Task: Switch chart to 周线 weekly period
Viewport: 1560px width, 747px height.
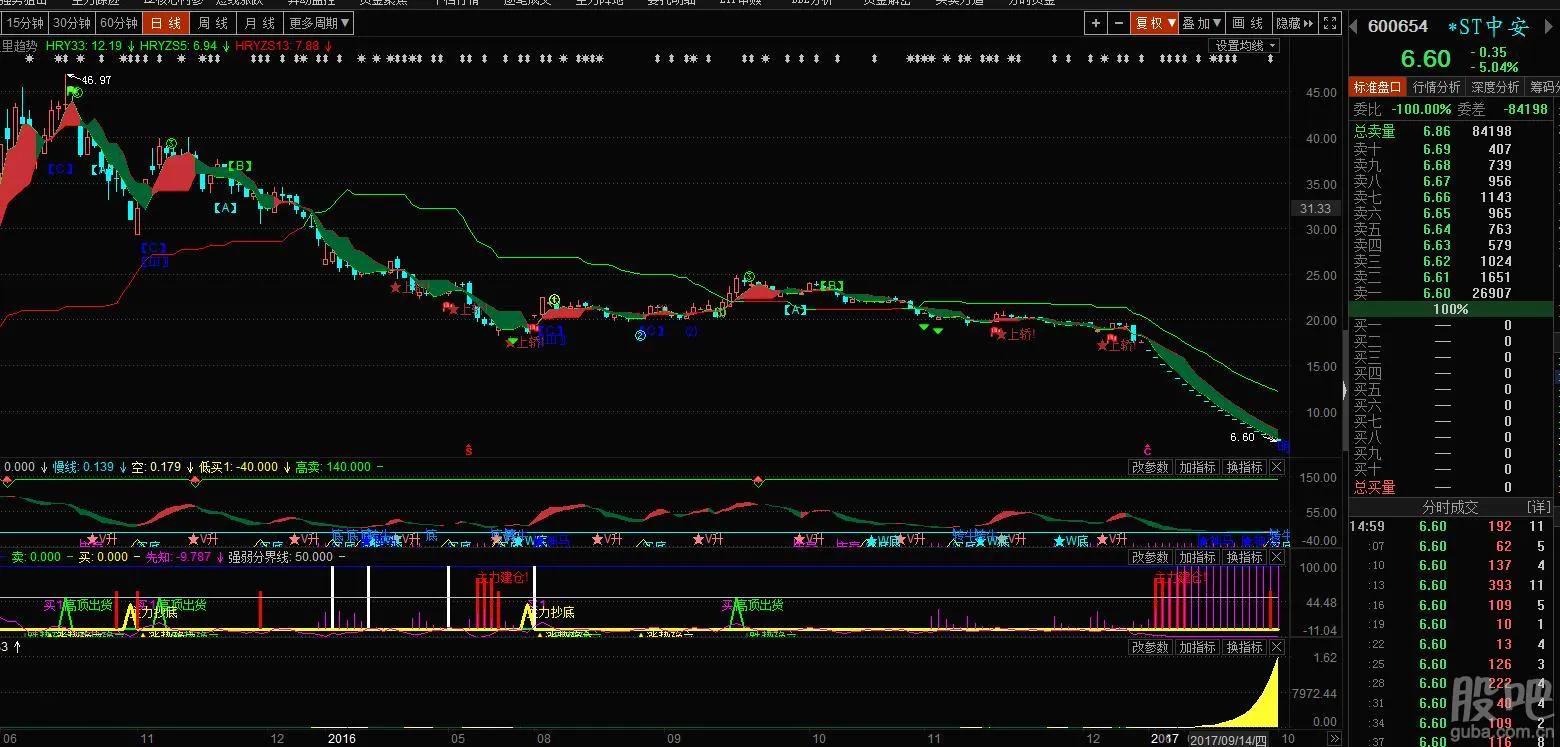Action: [x=212, y=23]
